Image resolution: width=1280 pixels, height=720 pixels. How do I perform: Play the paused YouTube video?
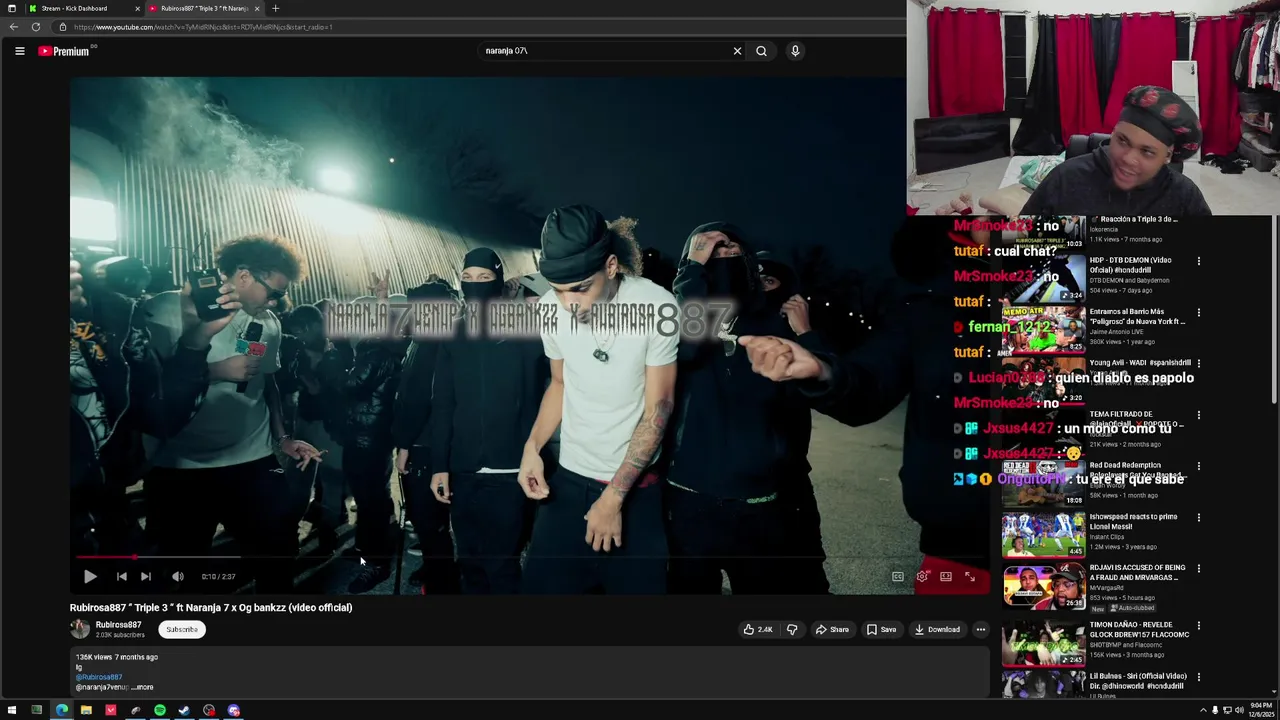[x=90, y=577]
